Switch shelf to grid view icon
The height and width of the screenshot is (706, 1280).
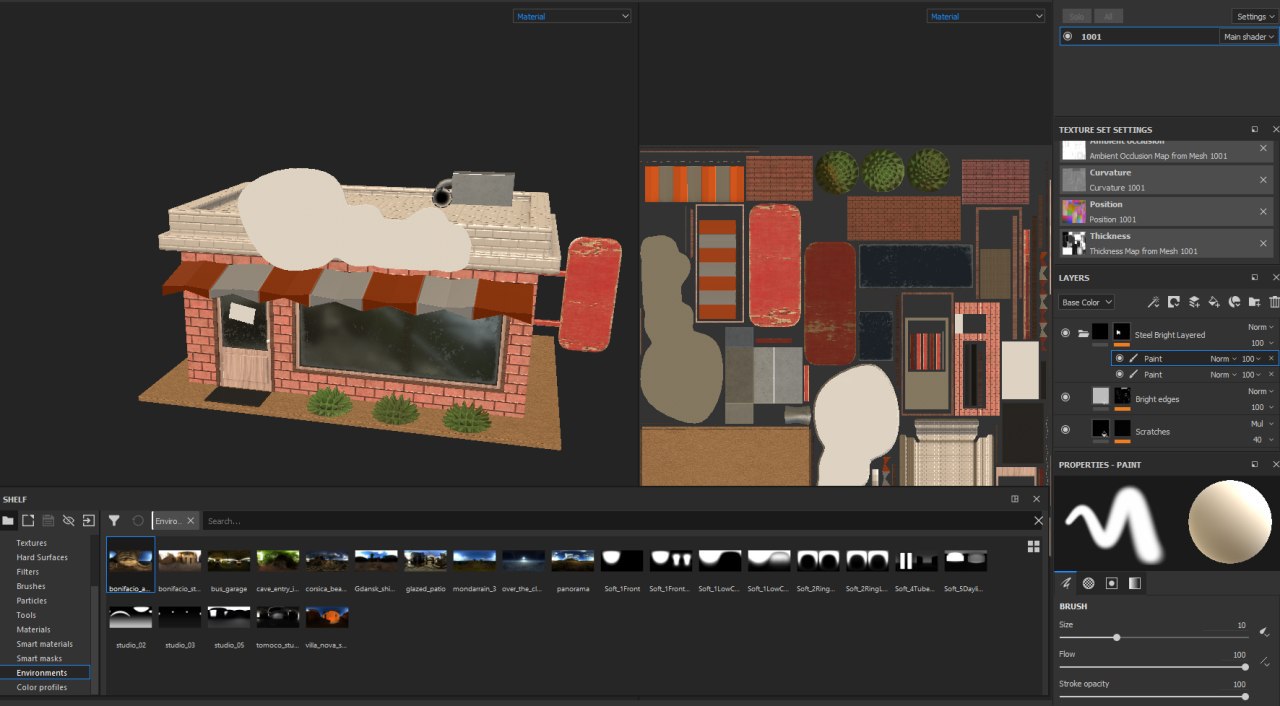pos(1034,546)
